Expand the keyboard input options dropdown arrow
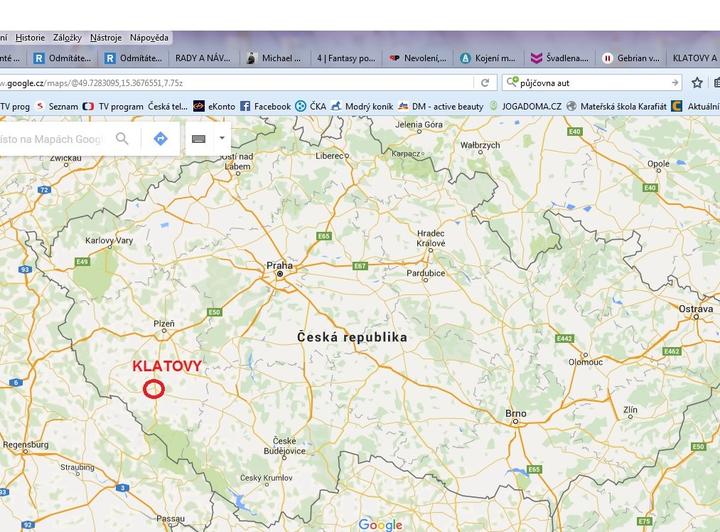The width and height of the screenshot is (720, 532). tap(221, 139)
